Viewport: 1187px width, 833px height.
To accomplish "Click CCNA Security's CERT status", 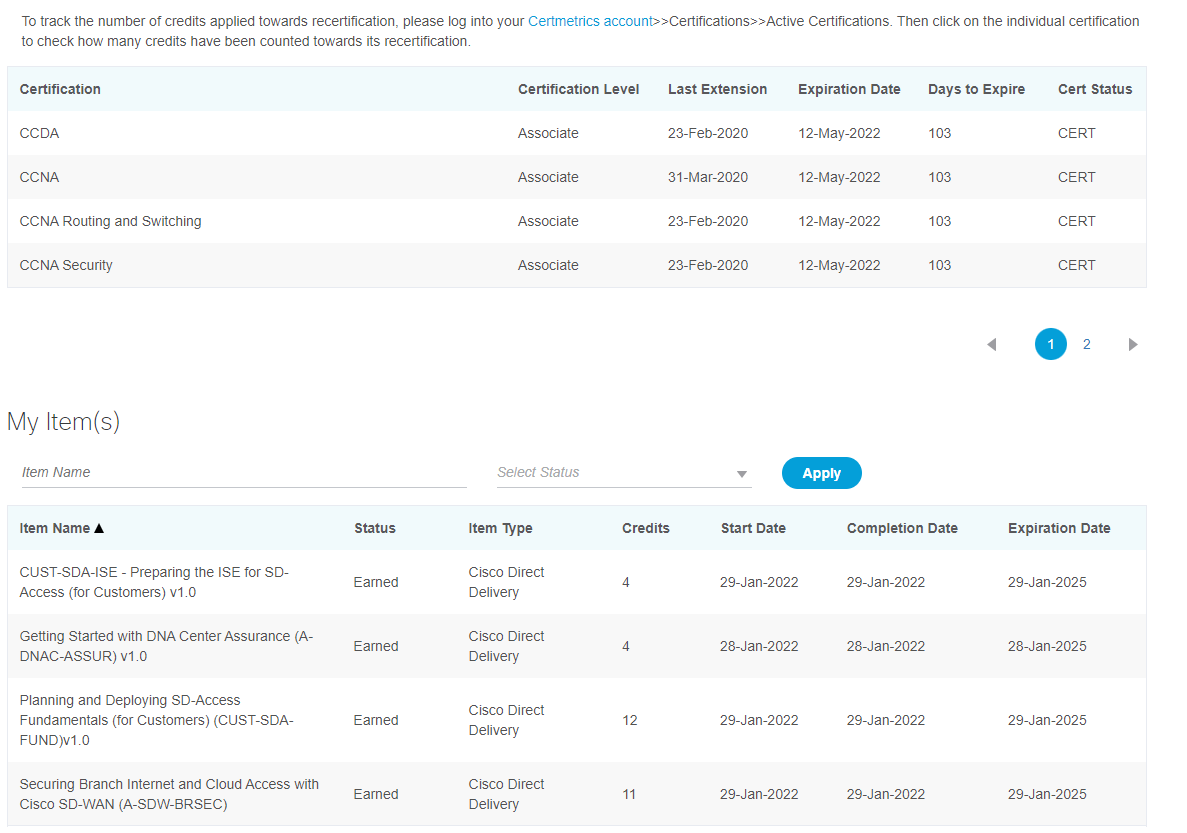I will point(1076,265).
